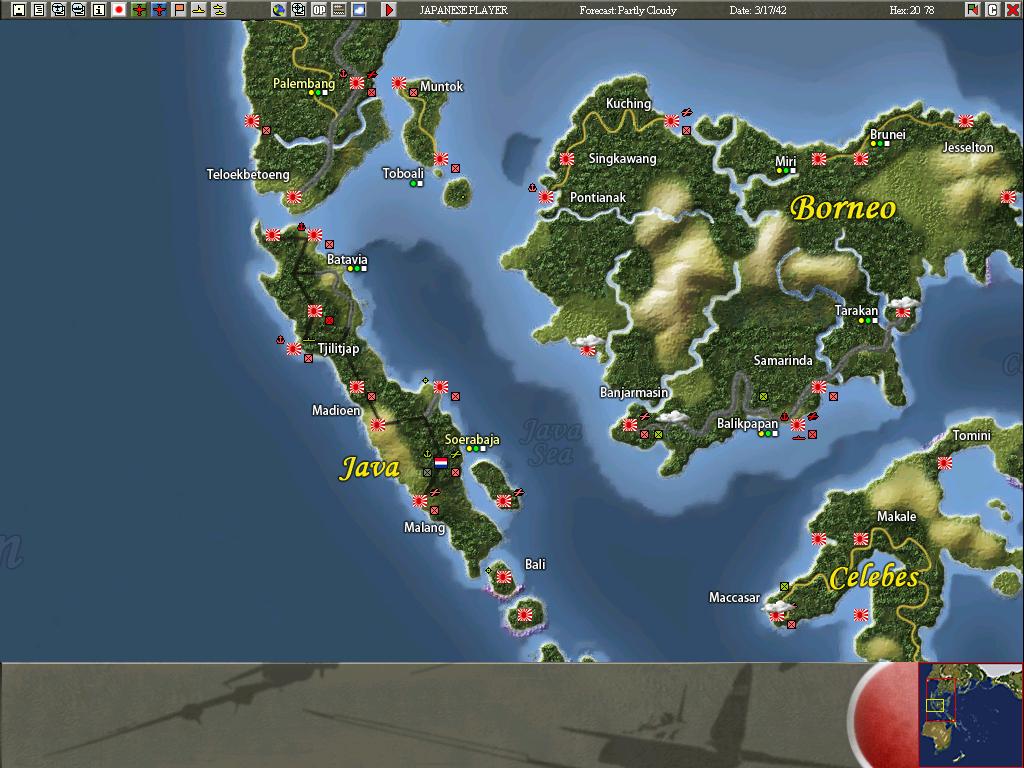Select the Japanese base icon at Jesselton

pos(966,121)
